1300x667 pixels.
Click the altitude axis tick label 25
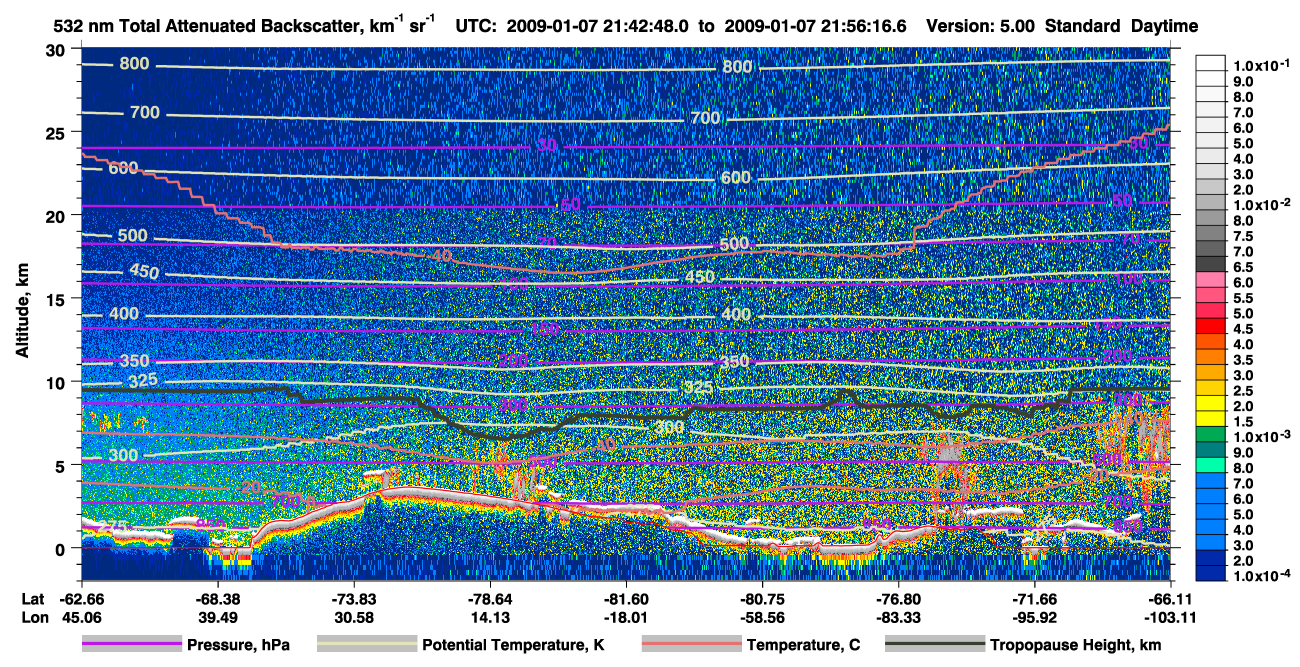point(58,132)
